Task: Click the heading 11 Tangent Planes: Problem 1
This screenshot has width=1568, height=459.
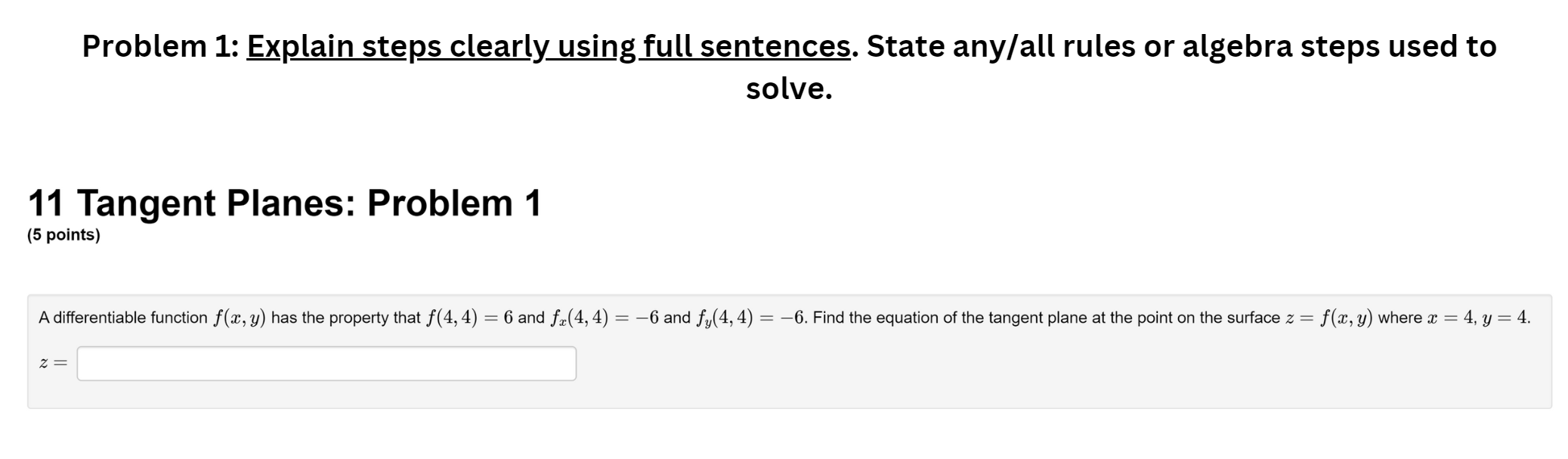Action: click(x=286, y=202)
